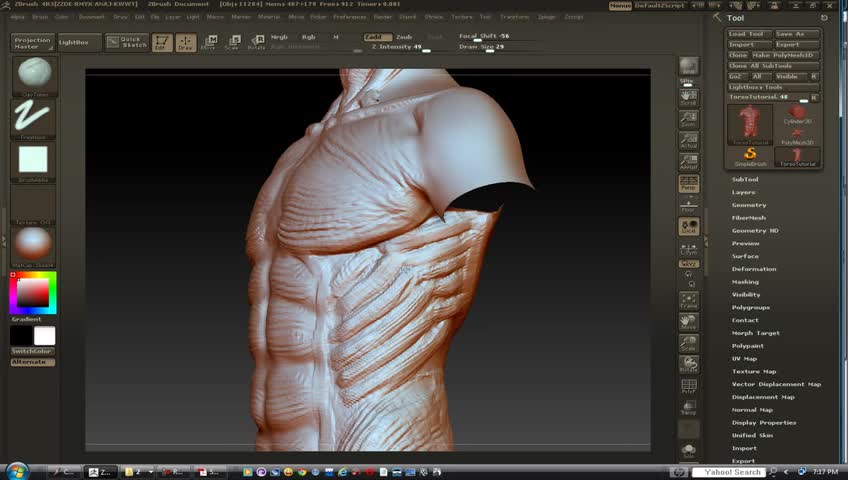
Task: Expand the SubTool section
Action: click(x=745, y=179)
